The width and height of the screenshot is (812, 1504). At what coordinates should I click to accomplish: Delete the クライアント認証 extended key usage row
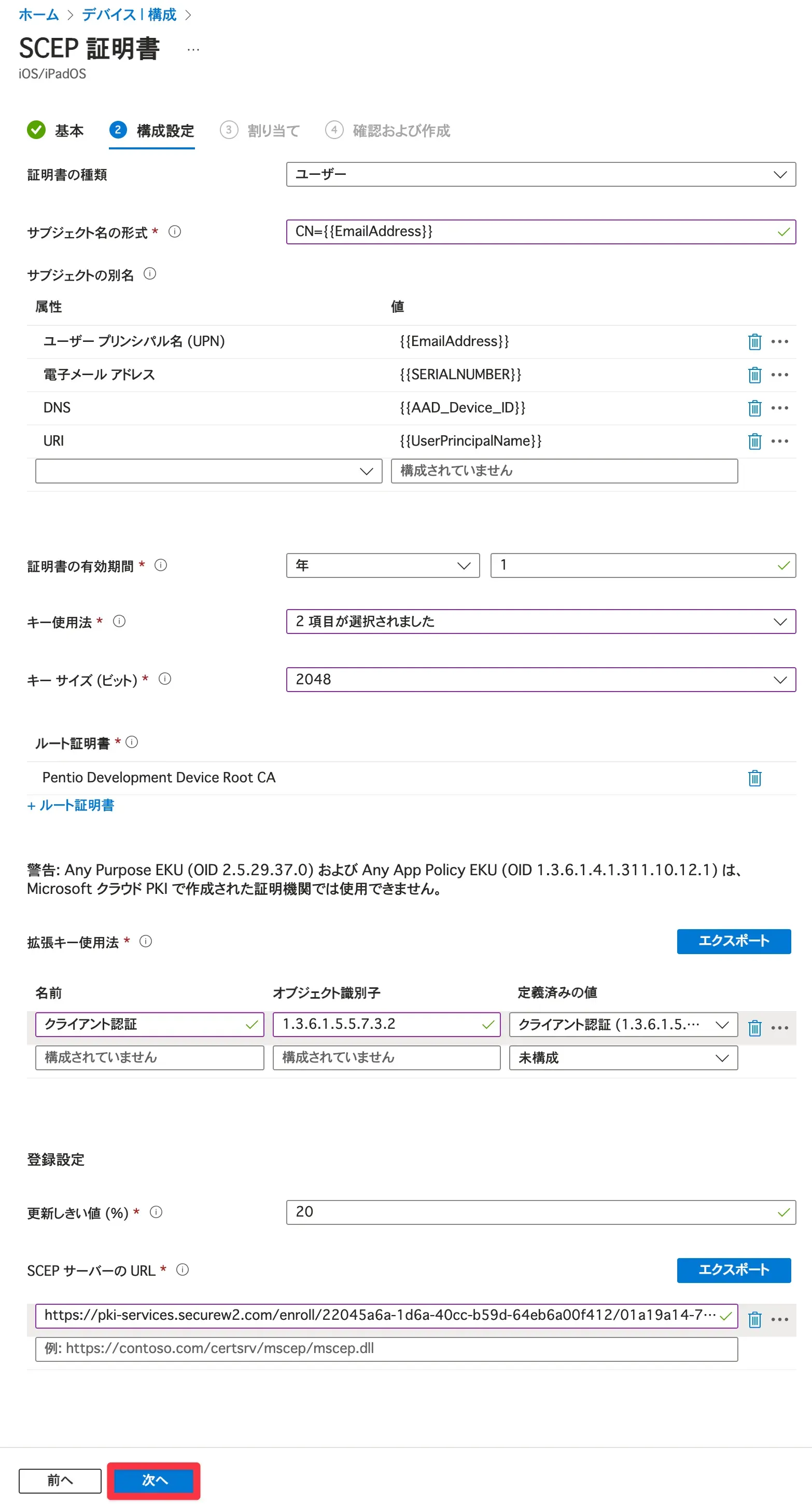point(754,1027)
